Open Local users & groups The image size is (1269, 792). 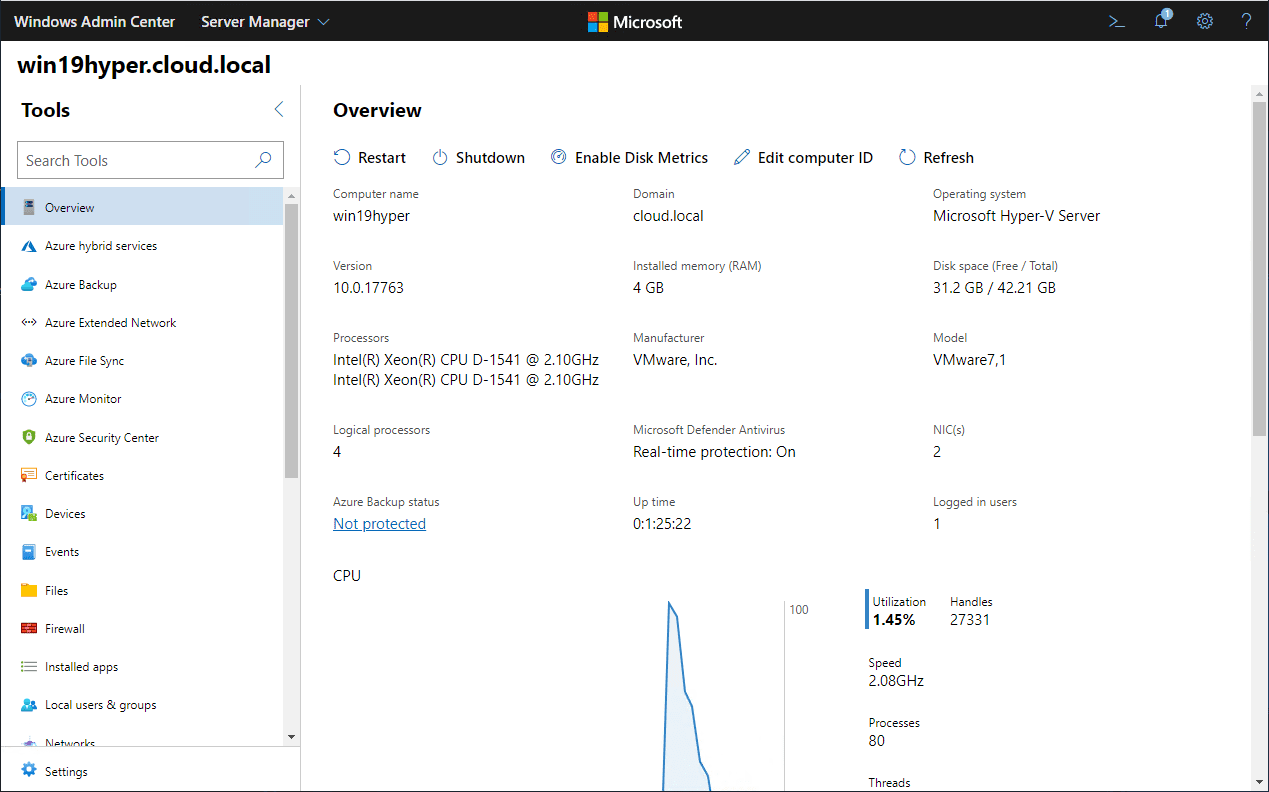click(x=100, y=704)
